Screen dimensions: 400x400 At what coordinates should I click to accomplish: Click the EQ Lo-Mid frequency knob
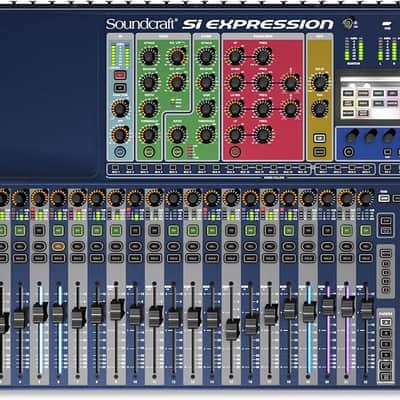pyautogui.click(x=263, y=108)
